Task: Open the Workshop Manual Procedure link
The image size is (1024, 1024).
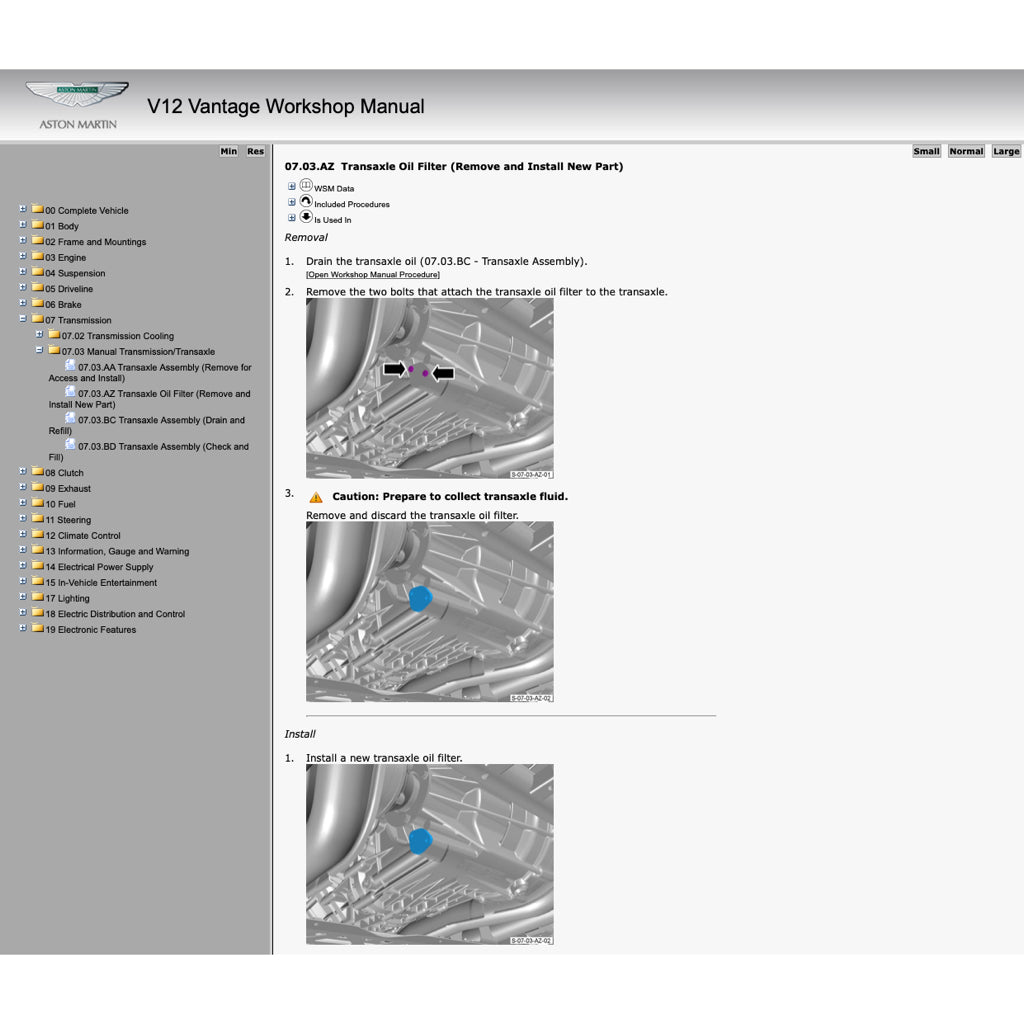Action: tap(373, 274)
